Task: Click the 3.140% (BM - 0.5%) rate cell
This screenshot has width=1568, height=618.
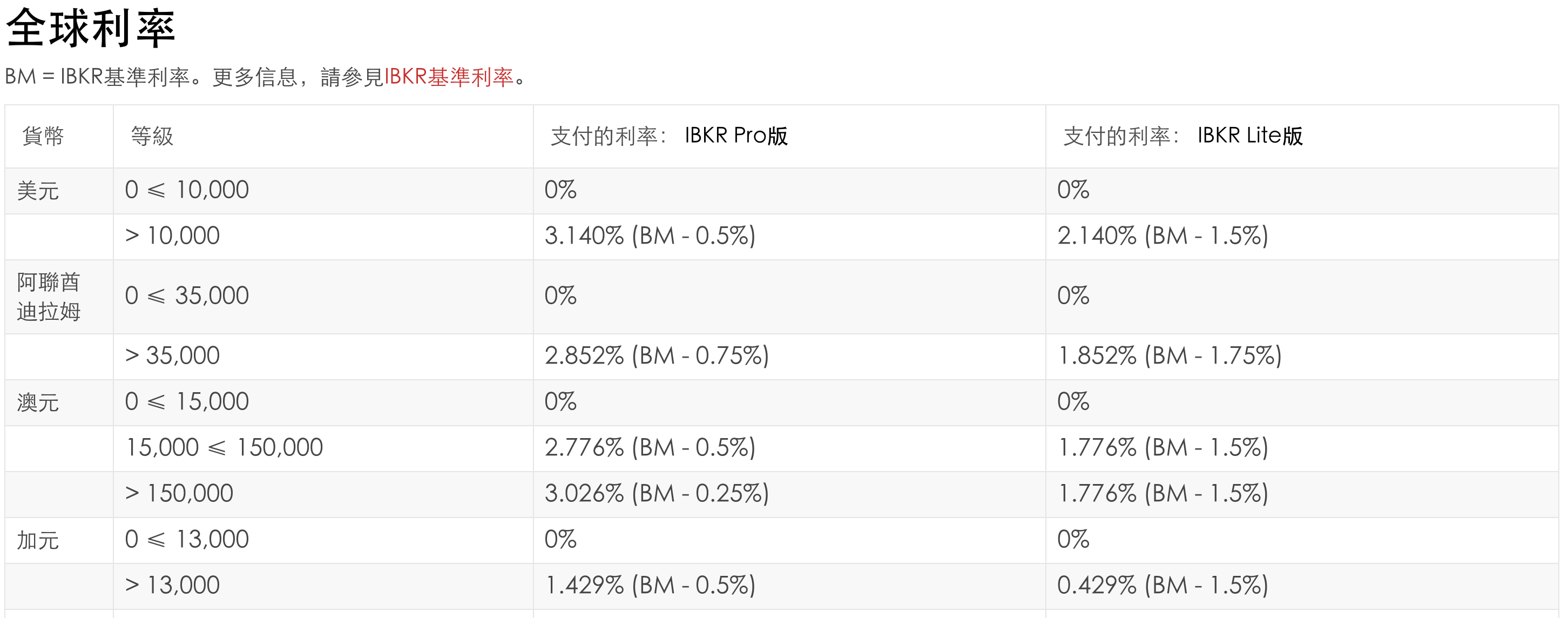Action: 650,236
